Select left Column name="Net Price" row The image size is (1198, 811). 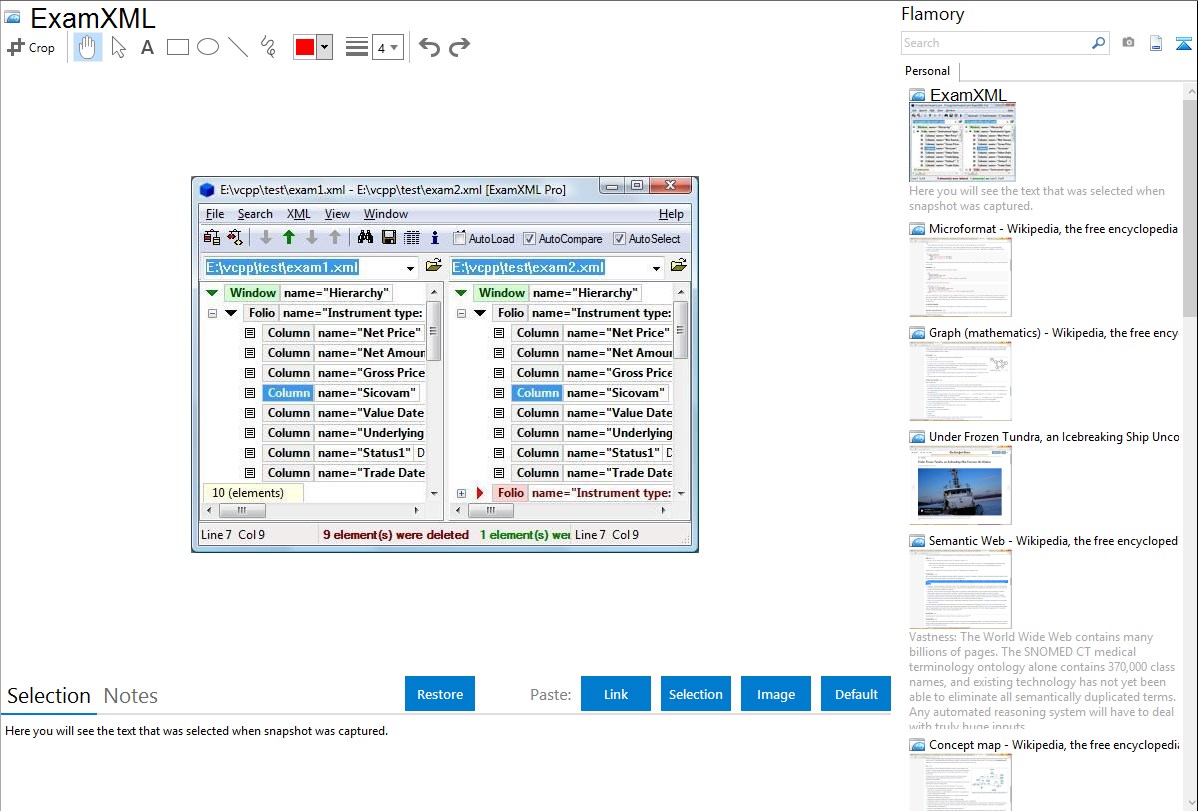(x=342, y=333)
